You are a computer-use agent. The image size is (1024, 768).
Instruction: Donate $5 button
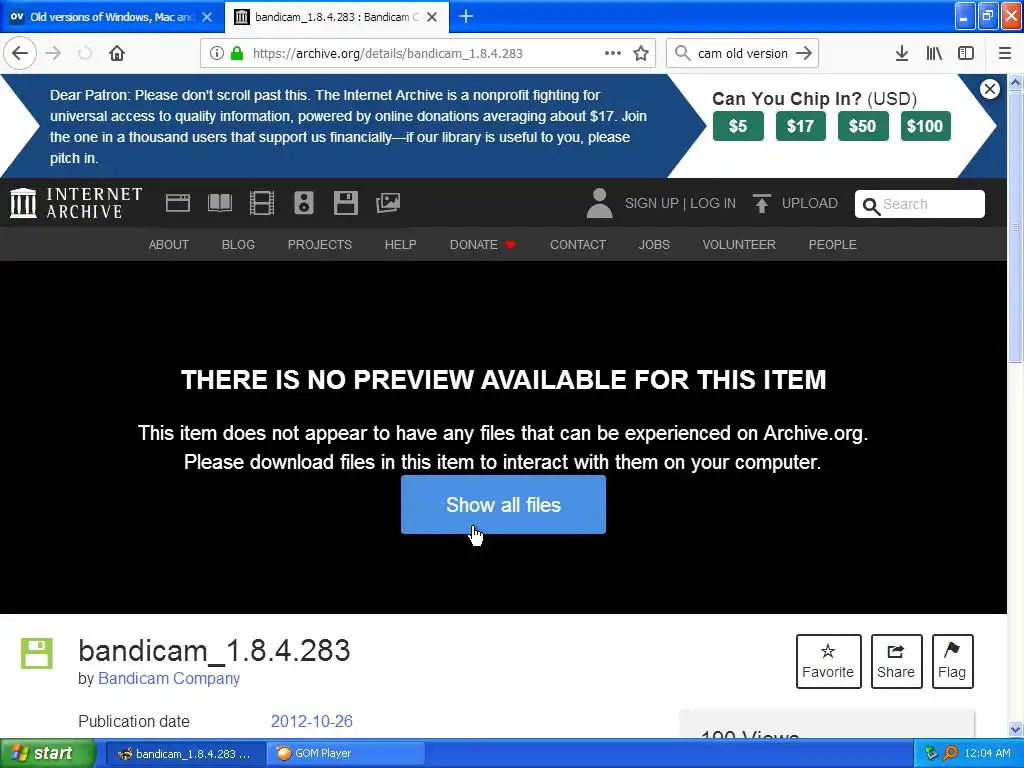(738, 126)
